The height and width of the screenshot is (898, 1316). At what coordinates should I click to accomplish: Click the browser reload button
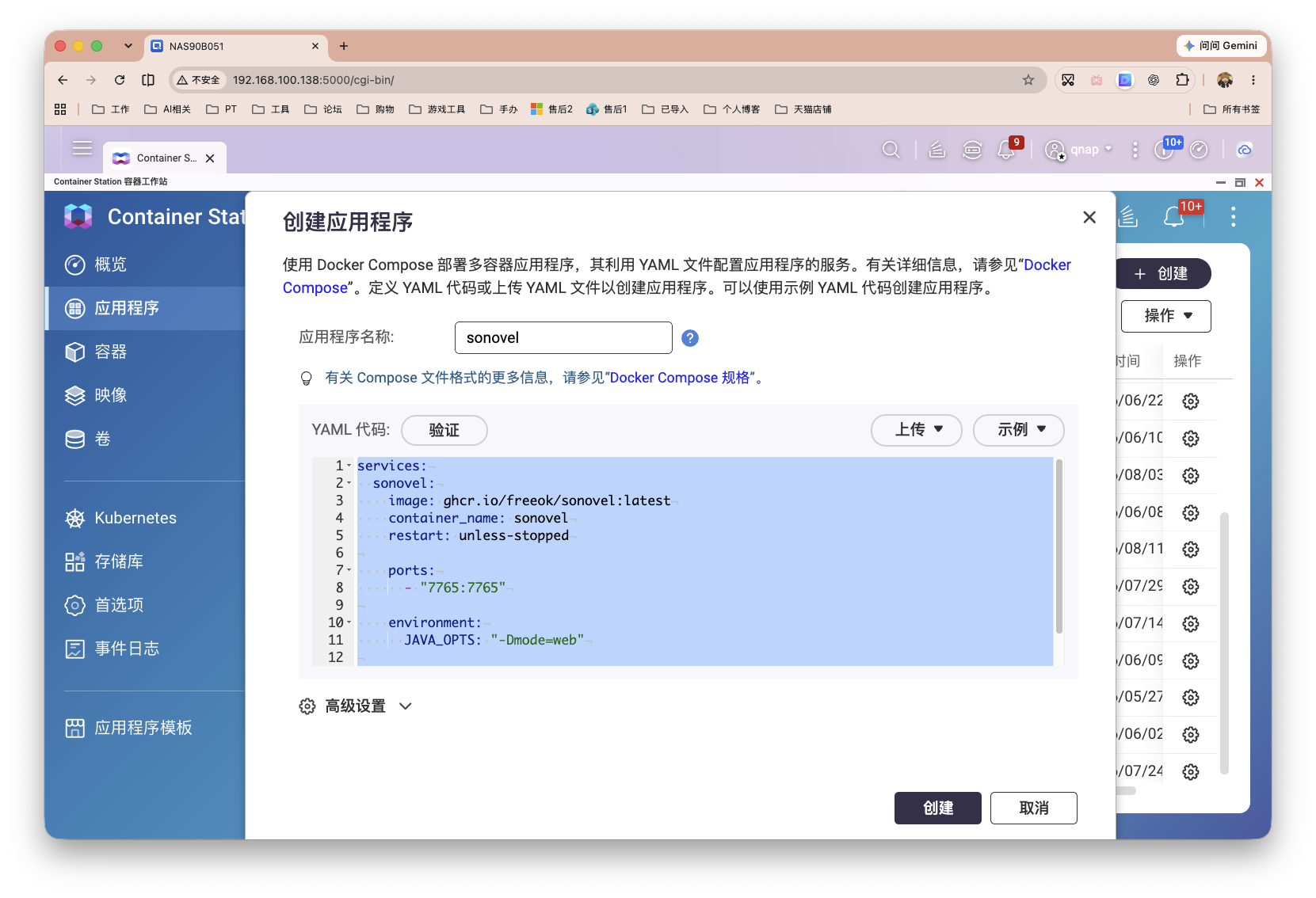tap(120, 80)
